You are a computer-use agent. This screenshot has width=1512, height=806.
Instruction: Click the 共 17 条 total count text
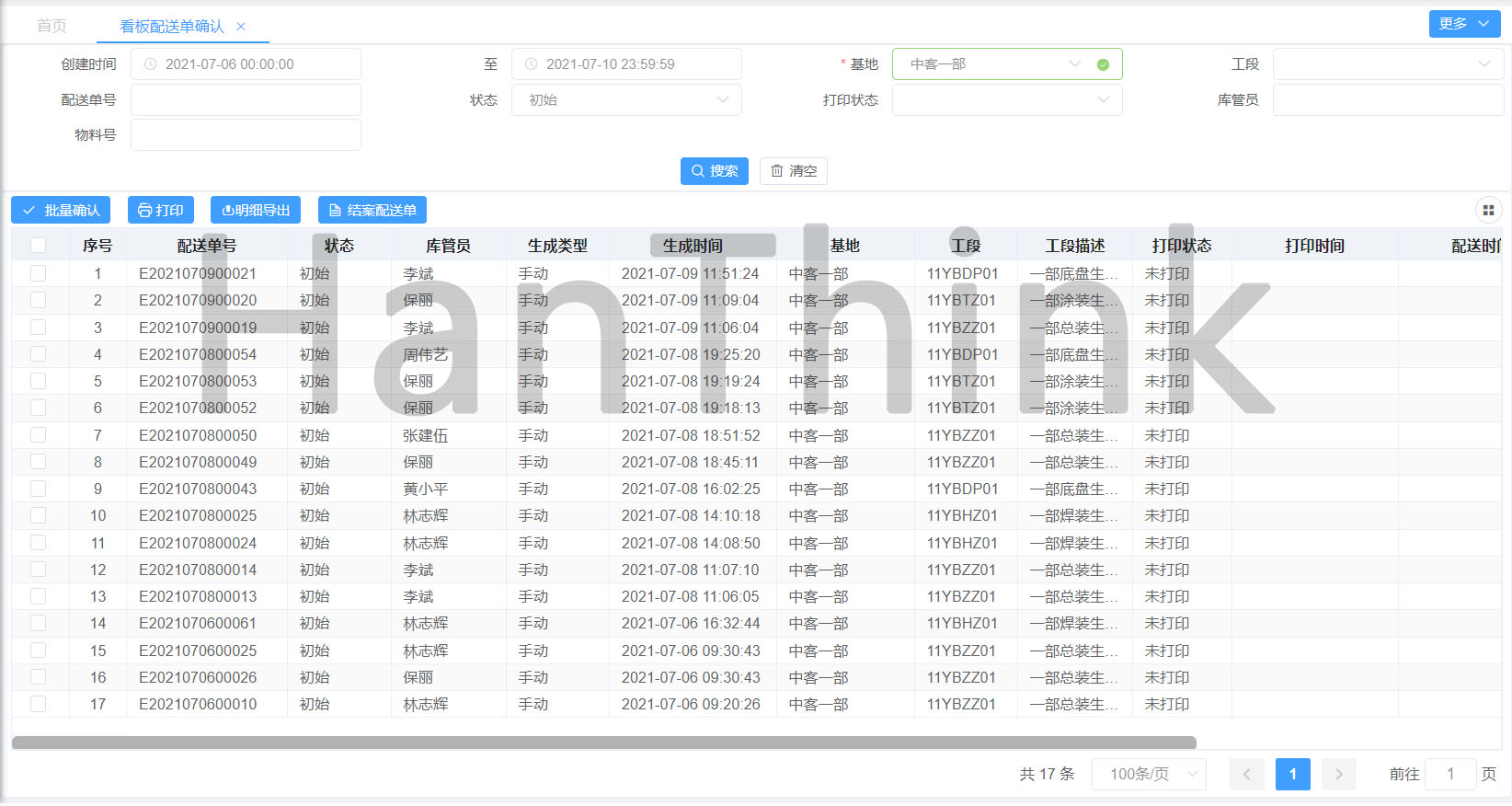point(1047,775)
